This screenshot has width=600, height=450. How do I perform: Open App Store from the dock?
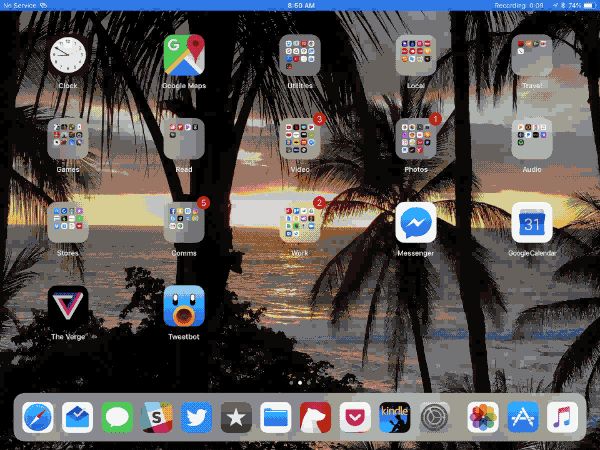tap(523, 417)
